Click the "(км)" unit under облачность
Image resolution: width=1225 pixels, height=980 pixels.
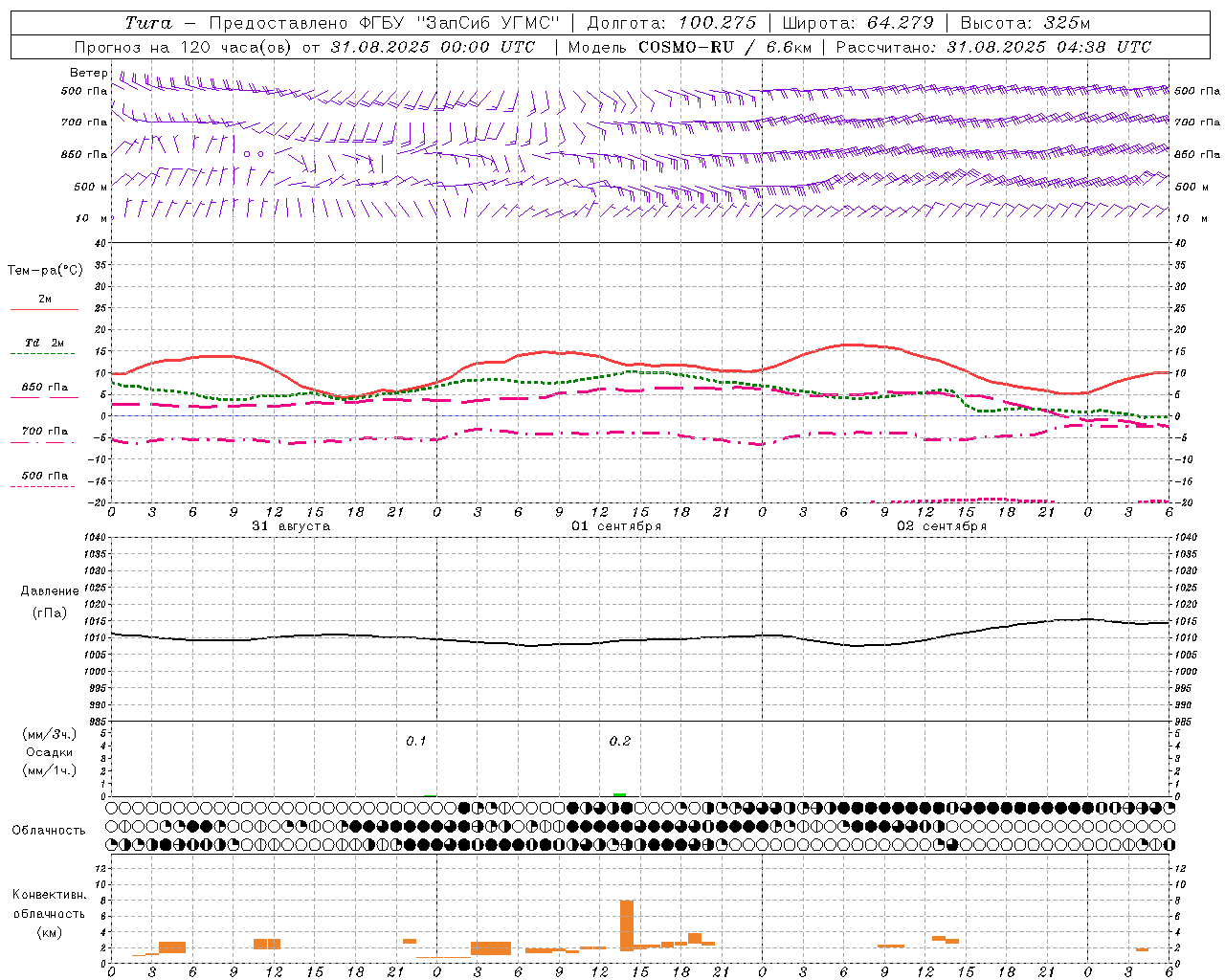click(49, 932)
